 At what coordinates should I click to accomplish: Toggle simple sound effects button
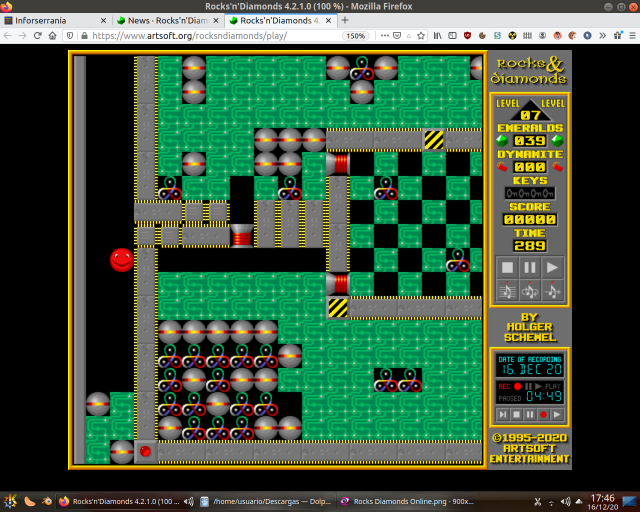point(552,290)
